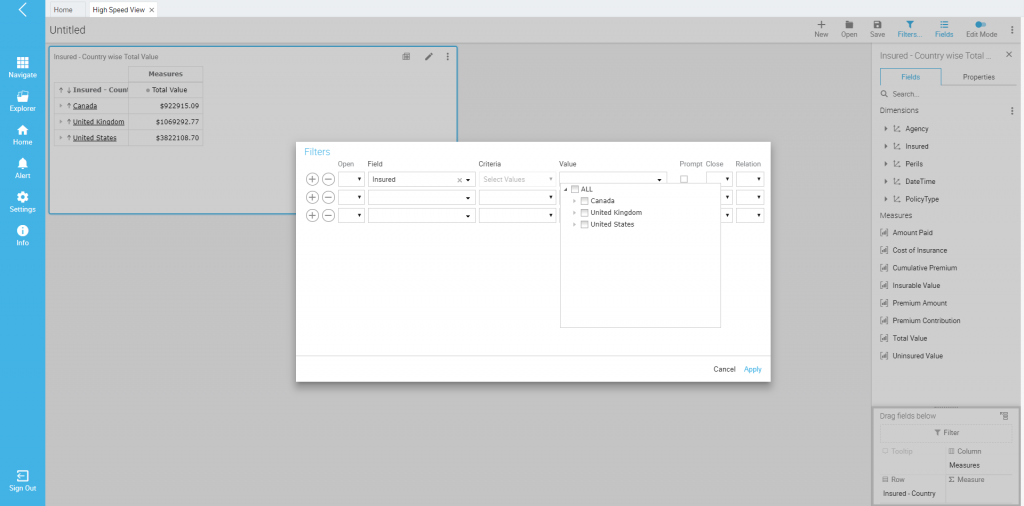Go to Home via sidebar icon
Screen dimensions: 1024x506
(22, 130)
